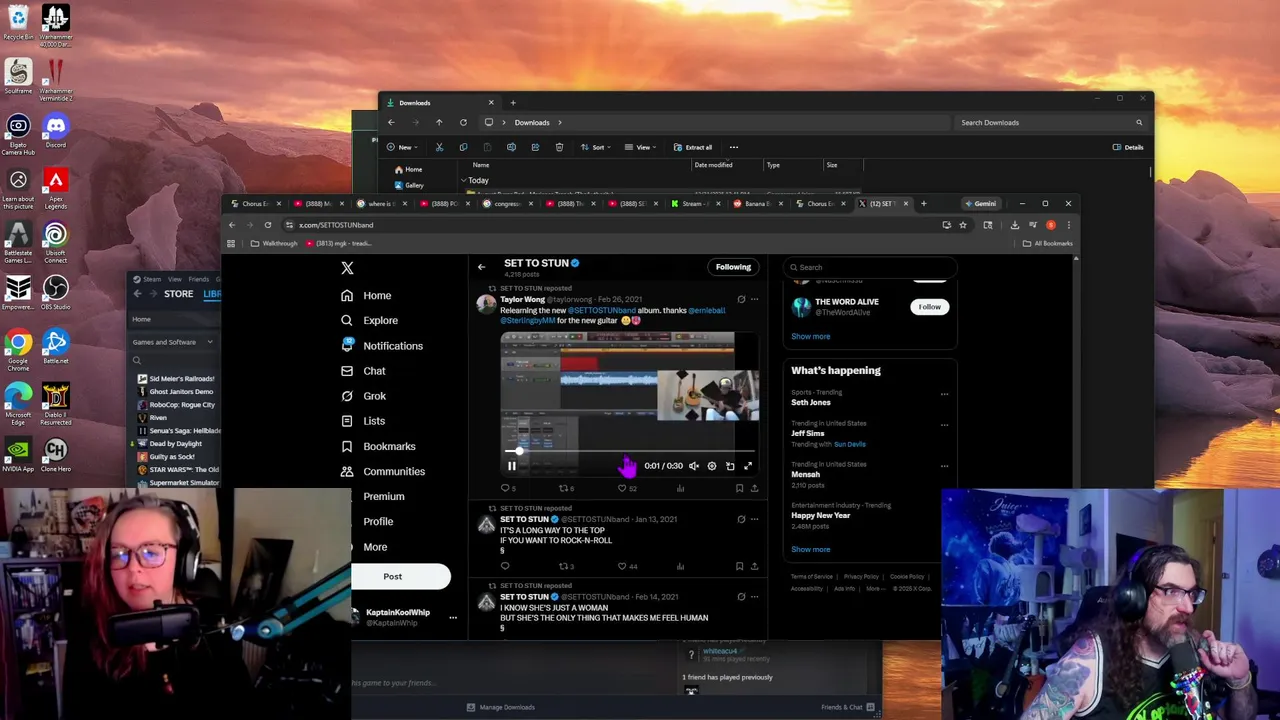Open the Gemini button in Chrome
This screenshot has height=720, width=1280.
(x=980, y=204)
